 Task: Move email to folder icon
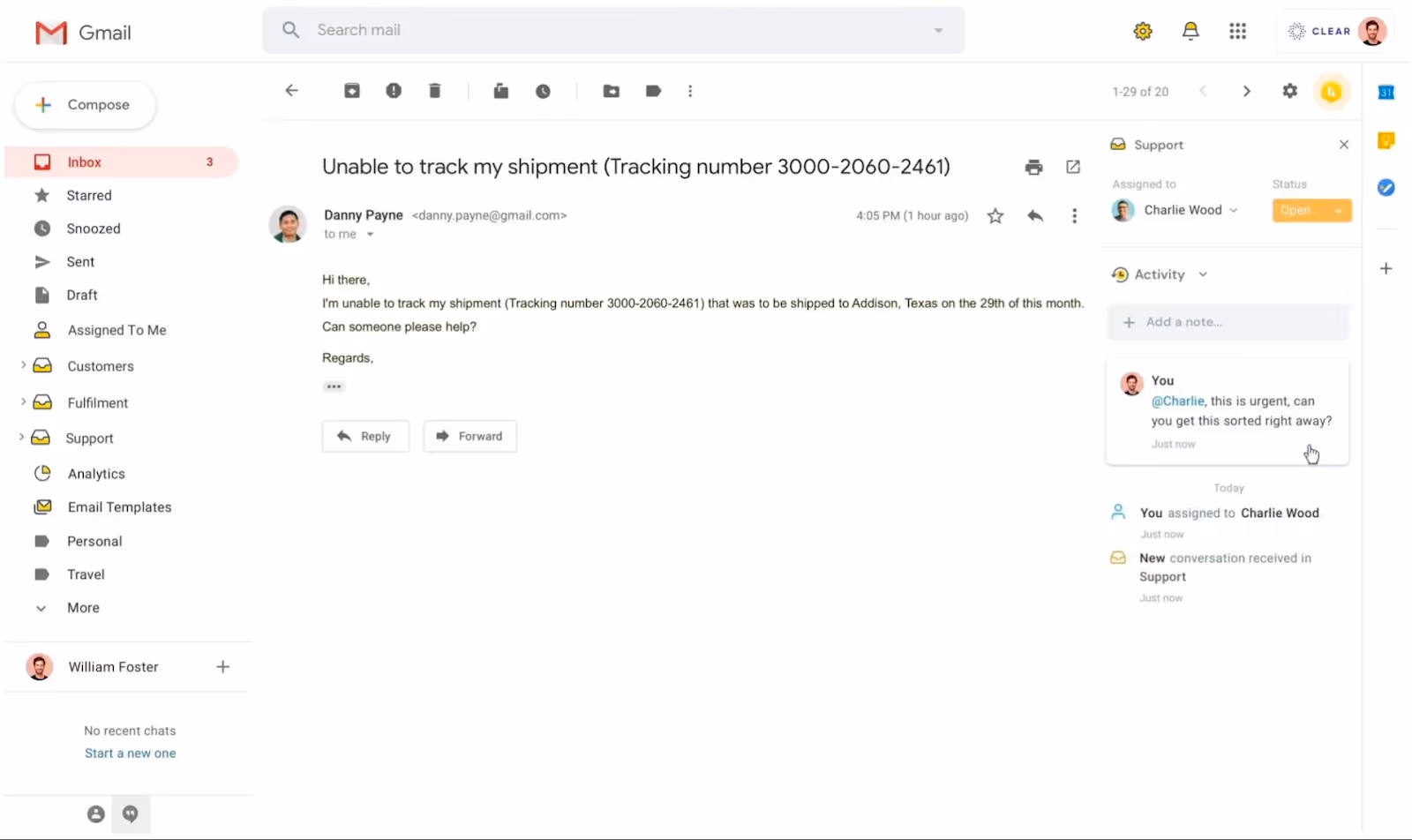click(612, 91)
